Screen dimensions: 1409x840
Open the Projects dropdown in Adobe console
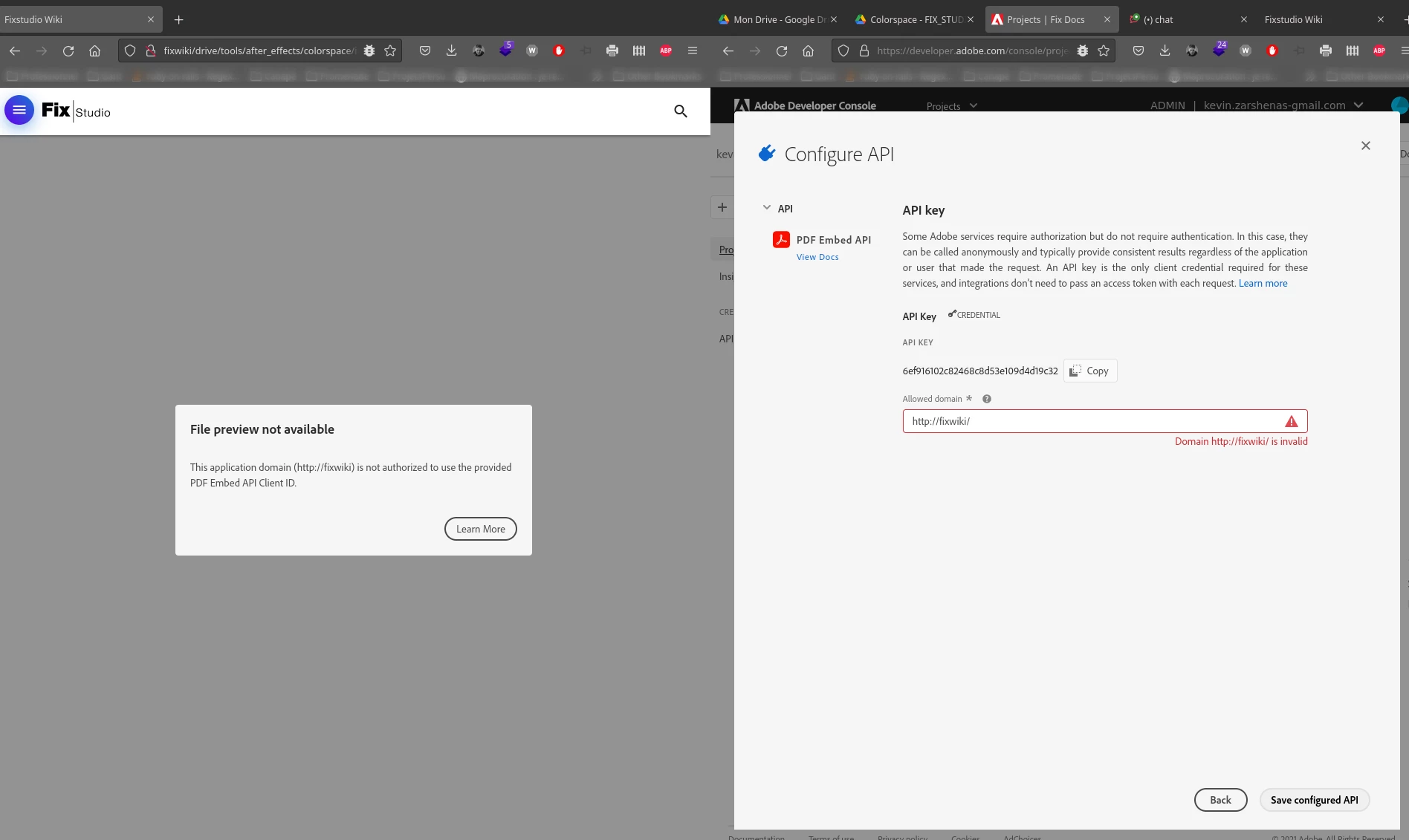[952, 106]
